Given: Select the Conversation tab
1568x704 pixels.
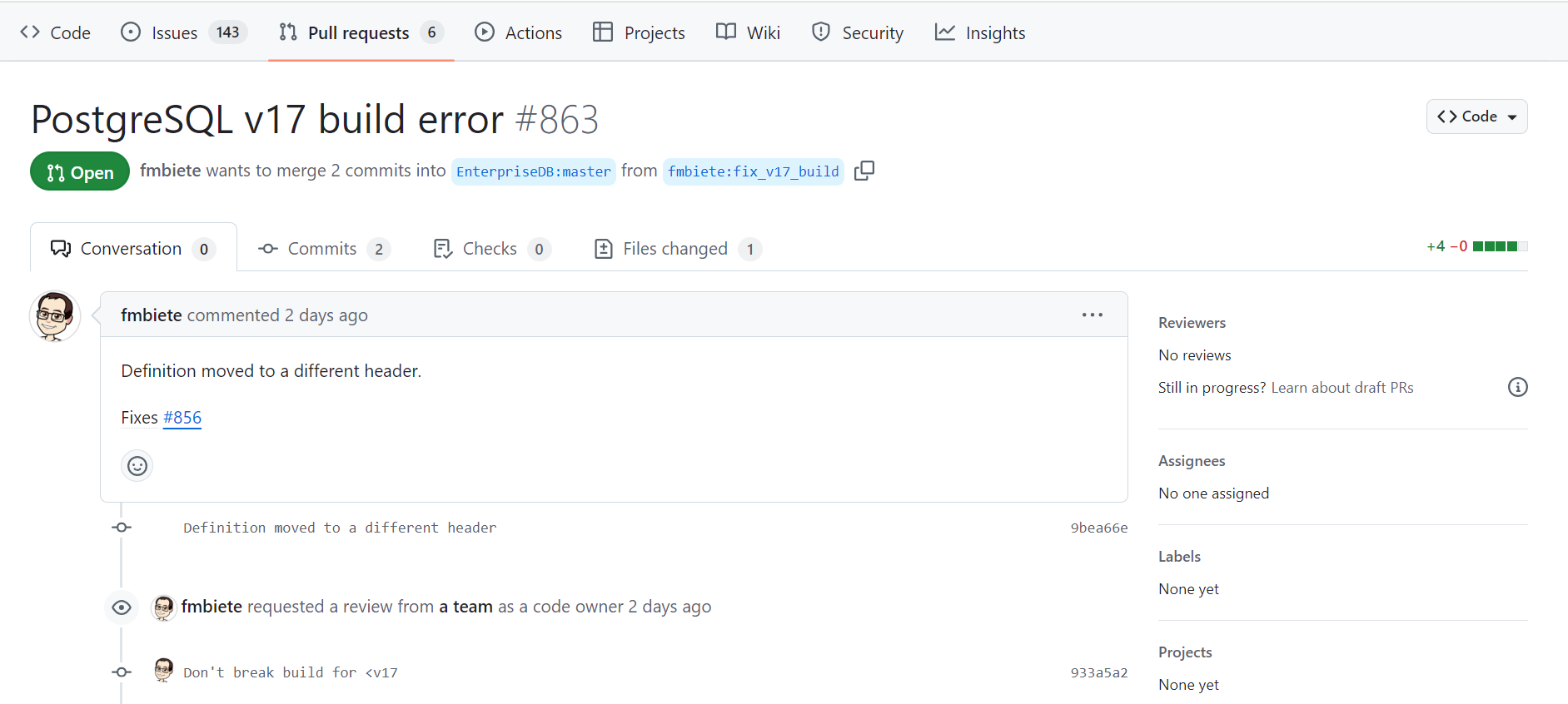Looking at the screenshot, I should pos(133,248).
